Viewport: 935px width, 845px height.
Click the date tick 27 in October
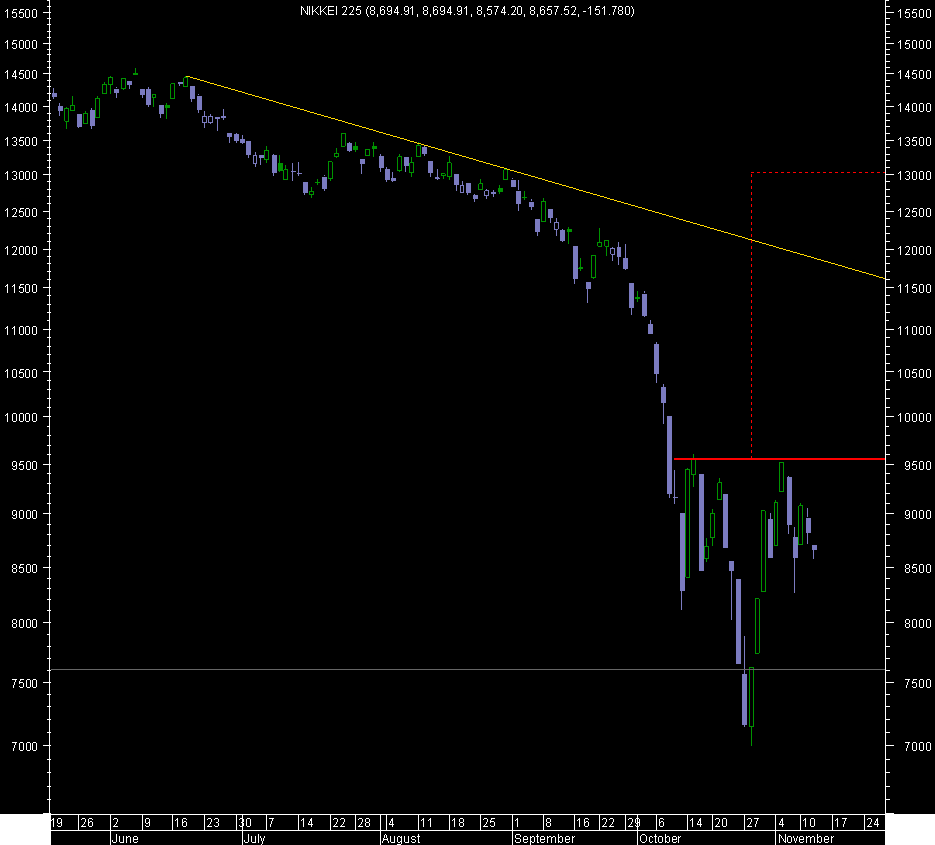pos(753,823)
